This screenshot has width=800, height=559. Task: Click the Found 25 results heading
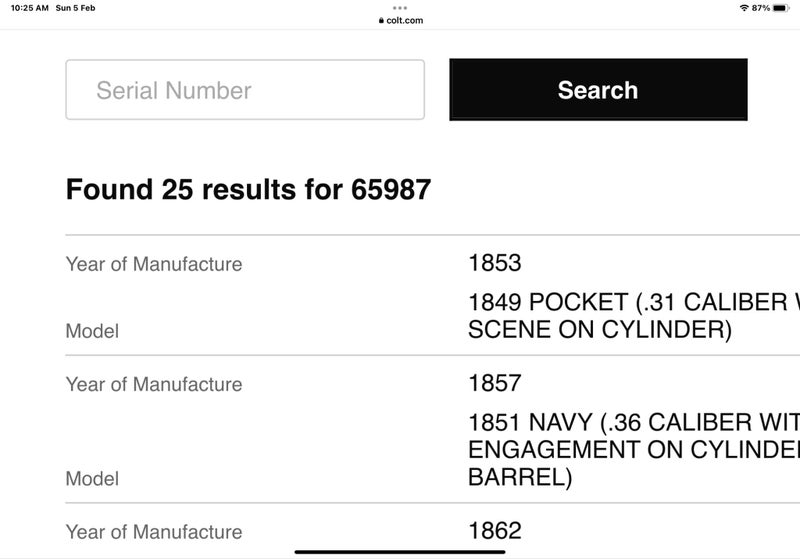pyautogui.click(x=248, y=189)
